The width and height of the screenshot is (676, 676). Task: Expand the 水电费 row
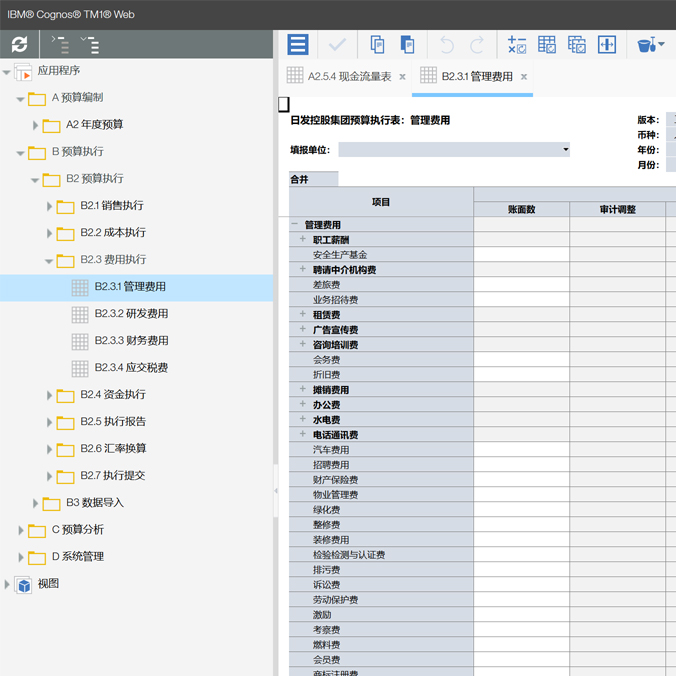[303, 419]
